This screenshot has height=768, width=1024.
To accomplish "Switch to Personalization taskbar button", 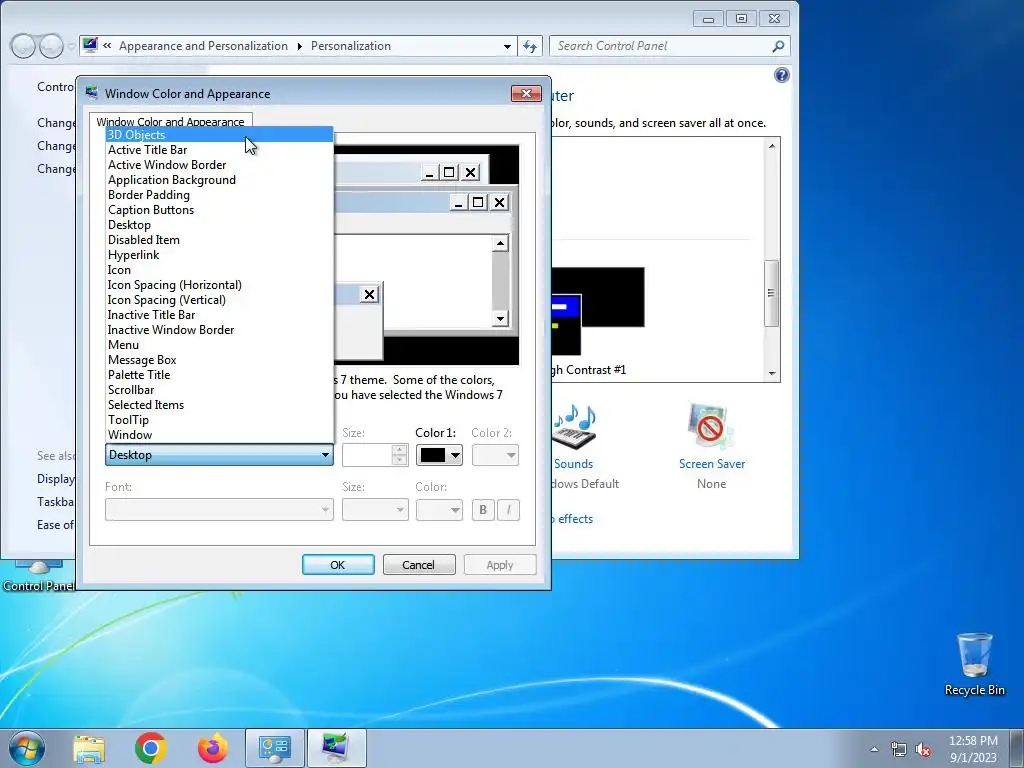I will [x=336, y=748].
